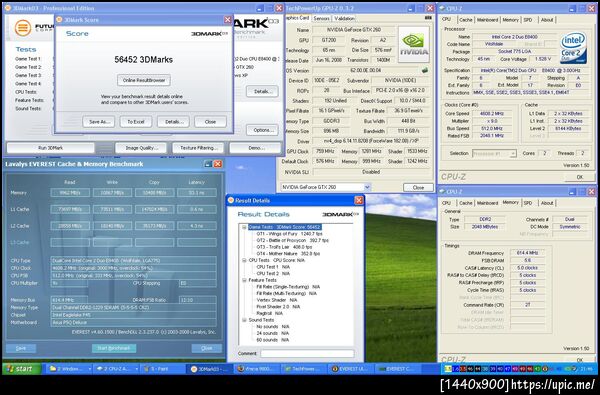Open the grouped 2 CPU-Z taskbar dropdown
600x395 pixels.
pyautogui.click(x=136, y=369)
